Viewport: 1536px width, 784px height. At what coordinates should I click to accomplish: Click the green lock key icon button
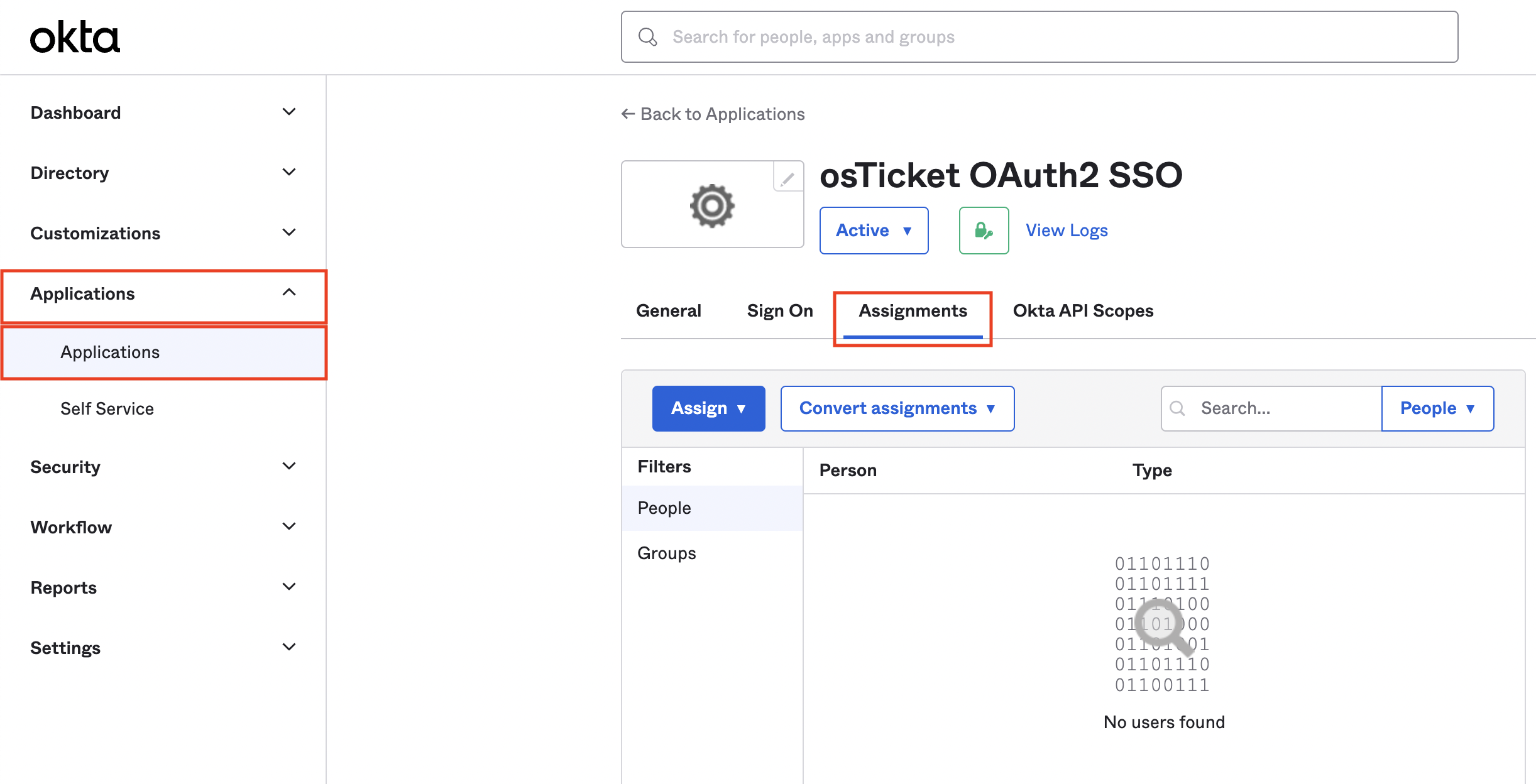click(x=984, y=231)
